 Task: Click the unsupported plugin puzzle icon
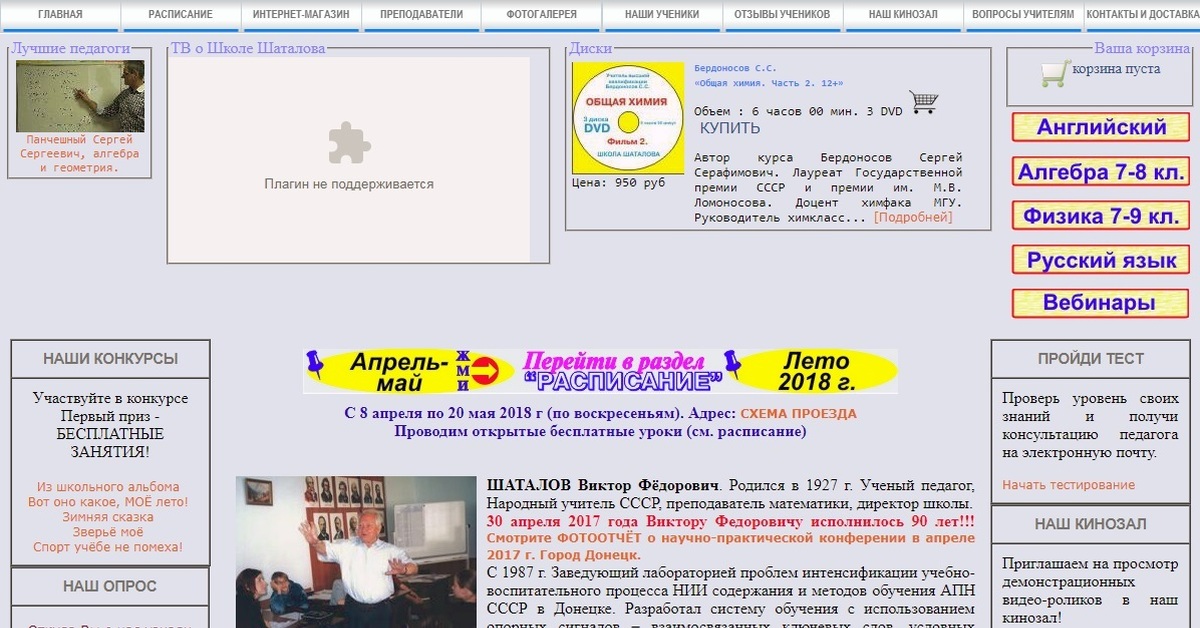point(349,143)
